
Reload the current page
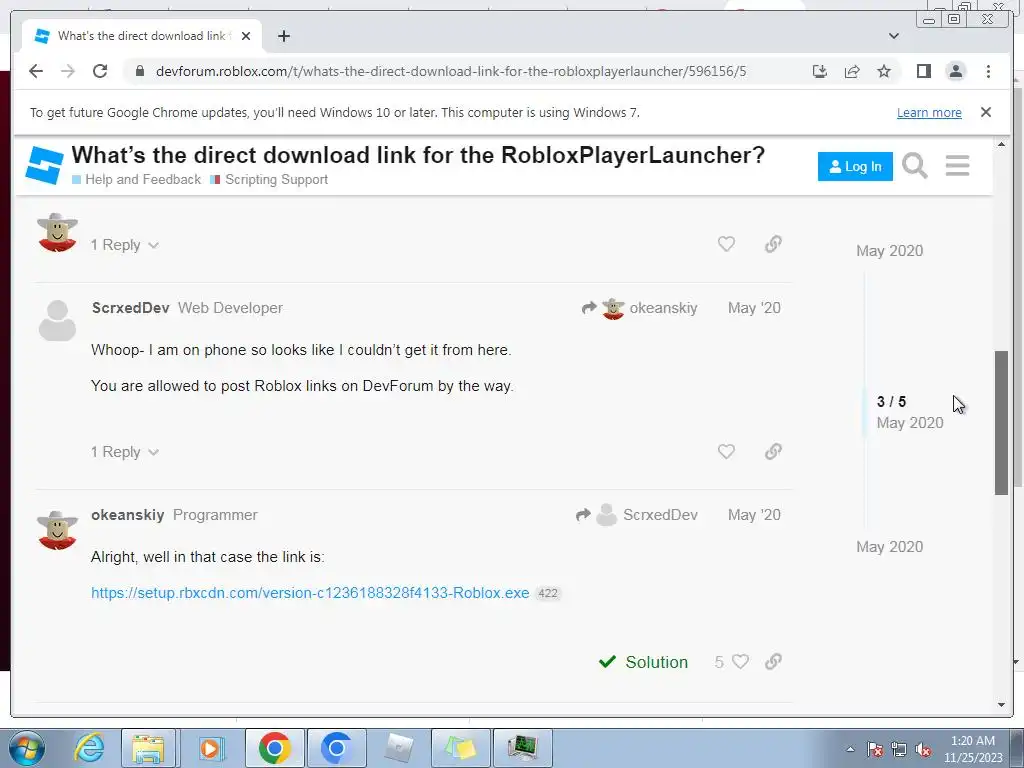pyautogui.click(x=100, y=71)
